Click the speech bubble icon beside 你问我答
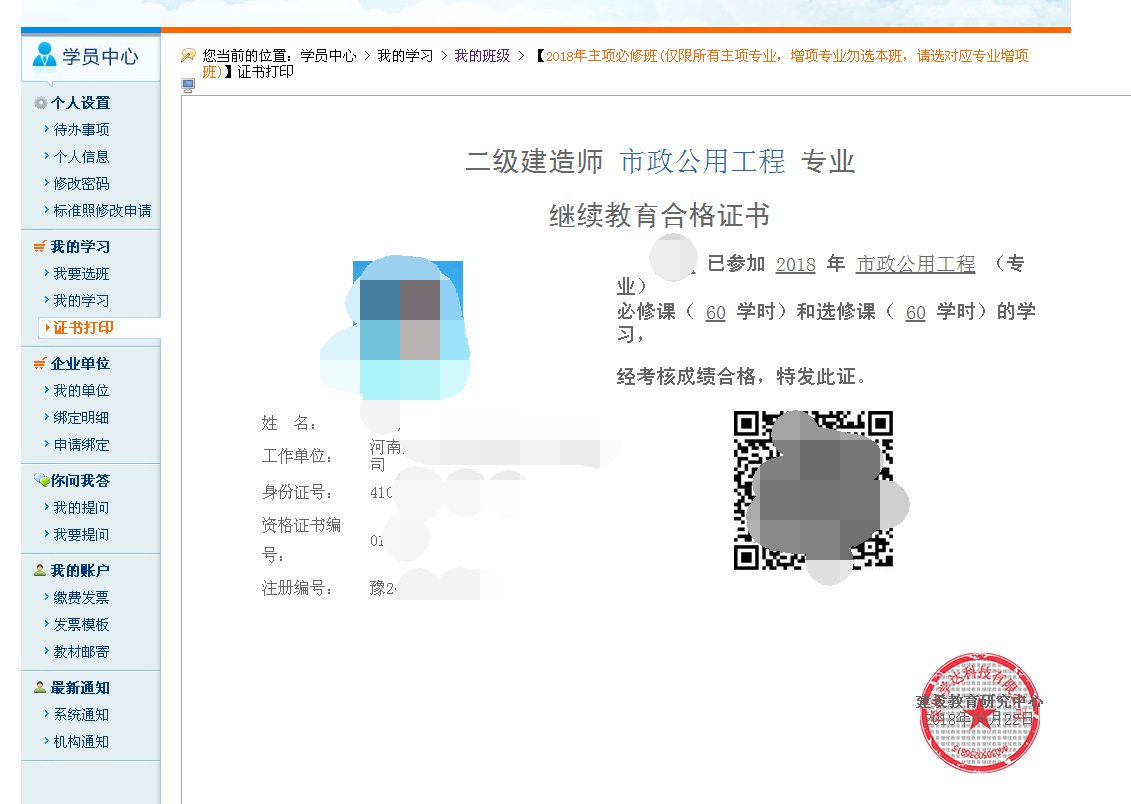This screenshot has height=804, width=1131. tap(40, 481)
